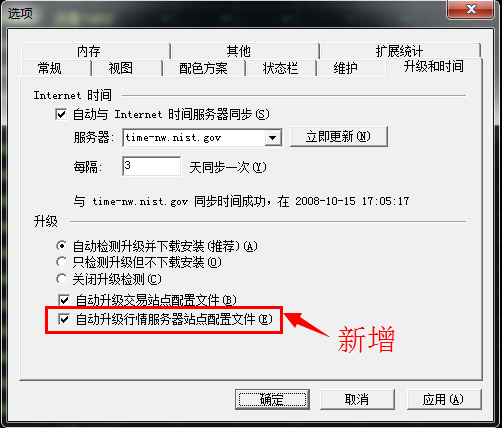The image size is (502, 428).
Task: Click the 取消 button
Action: point(357,399)
